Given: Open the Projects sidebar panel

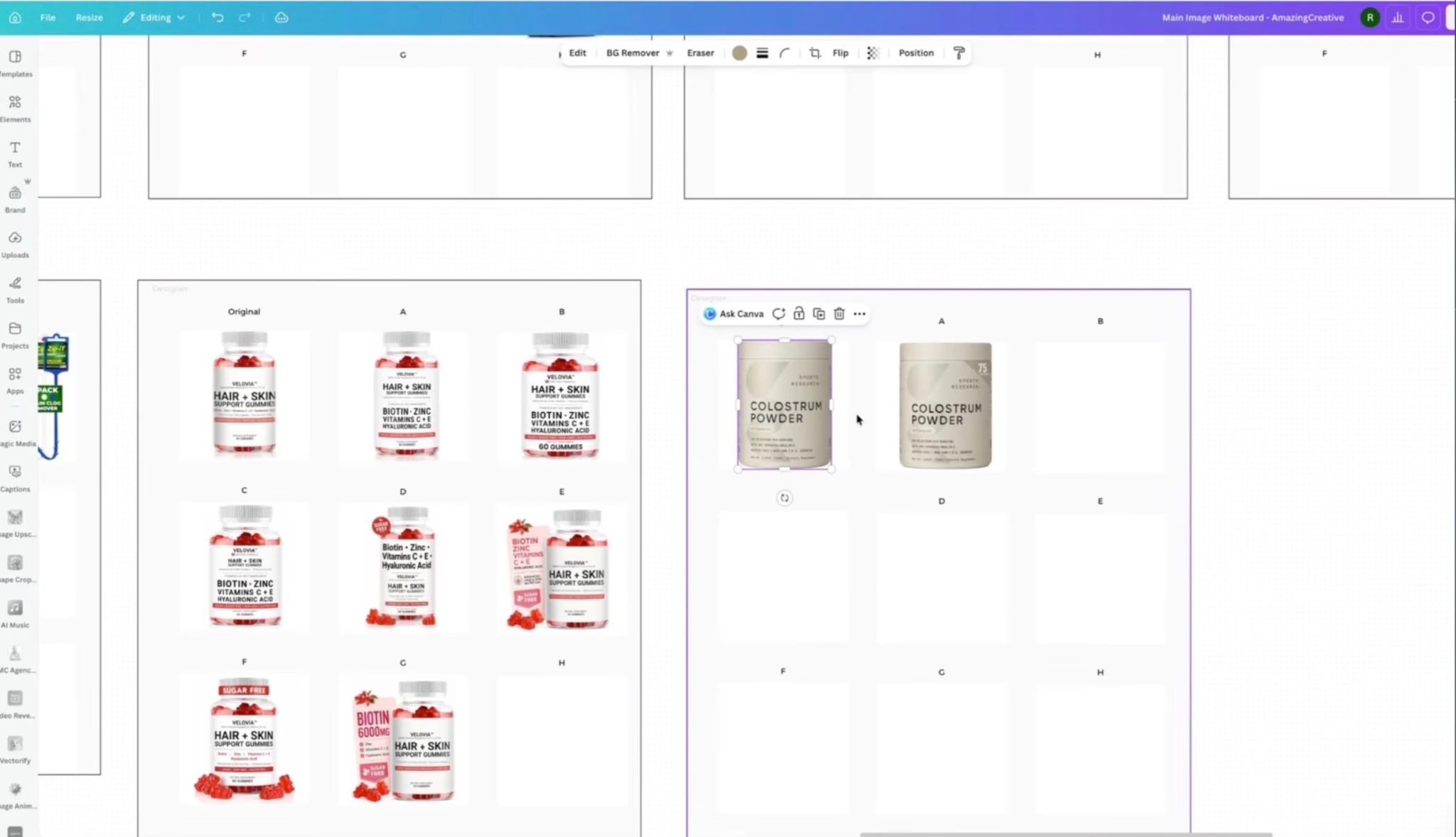Looking at the screenshot, I should pos(15,335).
